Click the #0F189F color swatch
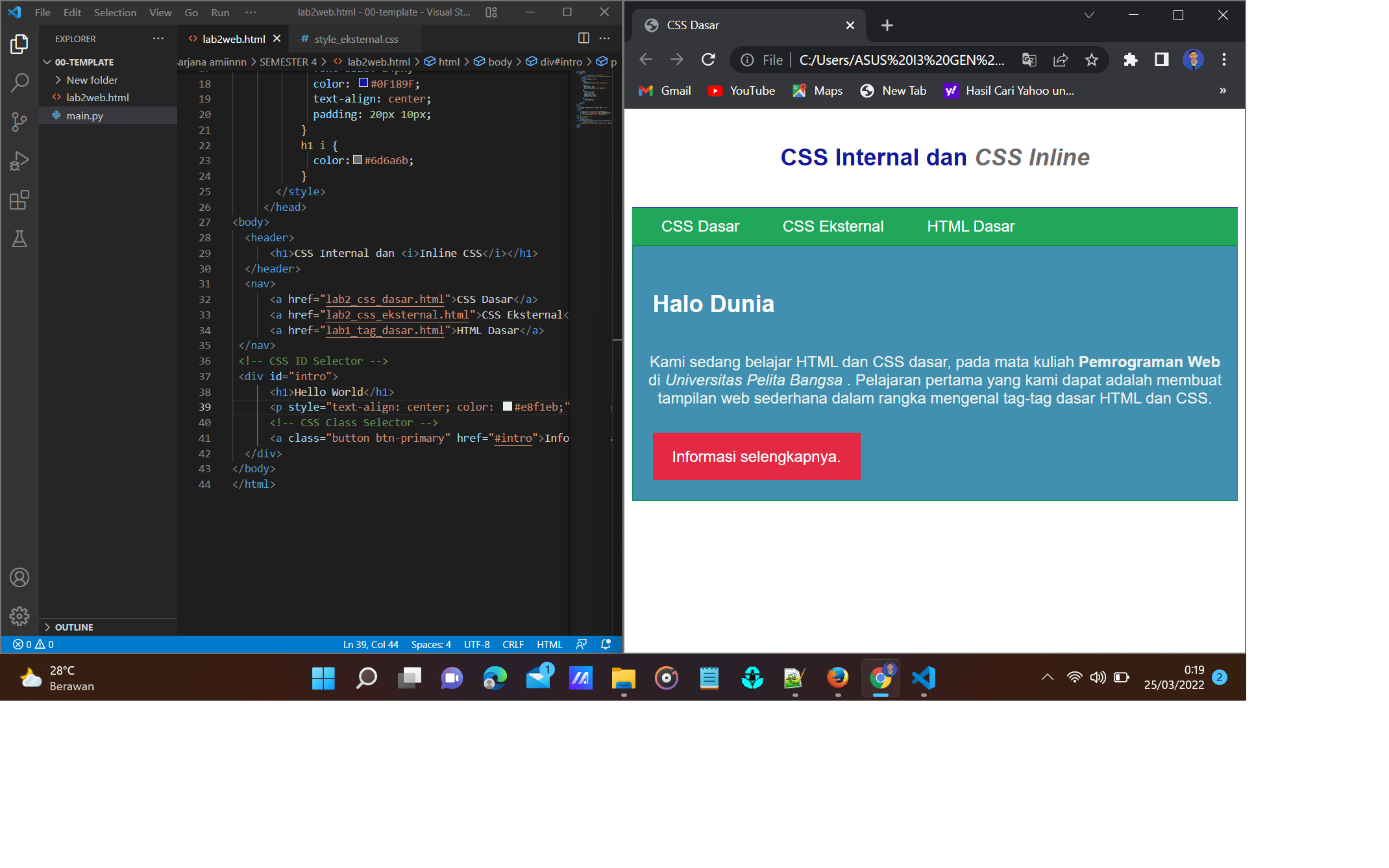This screenshot has width=1389, height=868. (363, 83)
